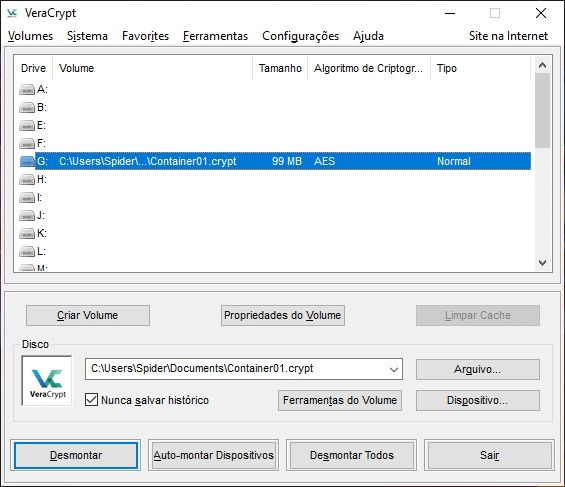Toggle Nunca salvar histórico checkbox

click(x=91, y=400)
